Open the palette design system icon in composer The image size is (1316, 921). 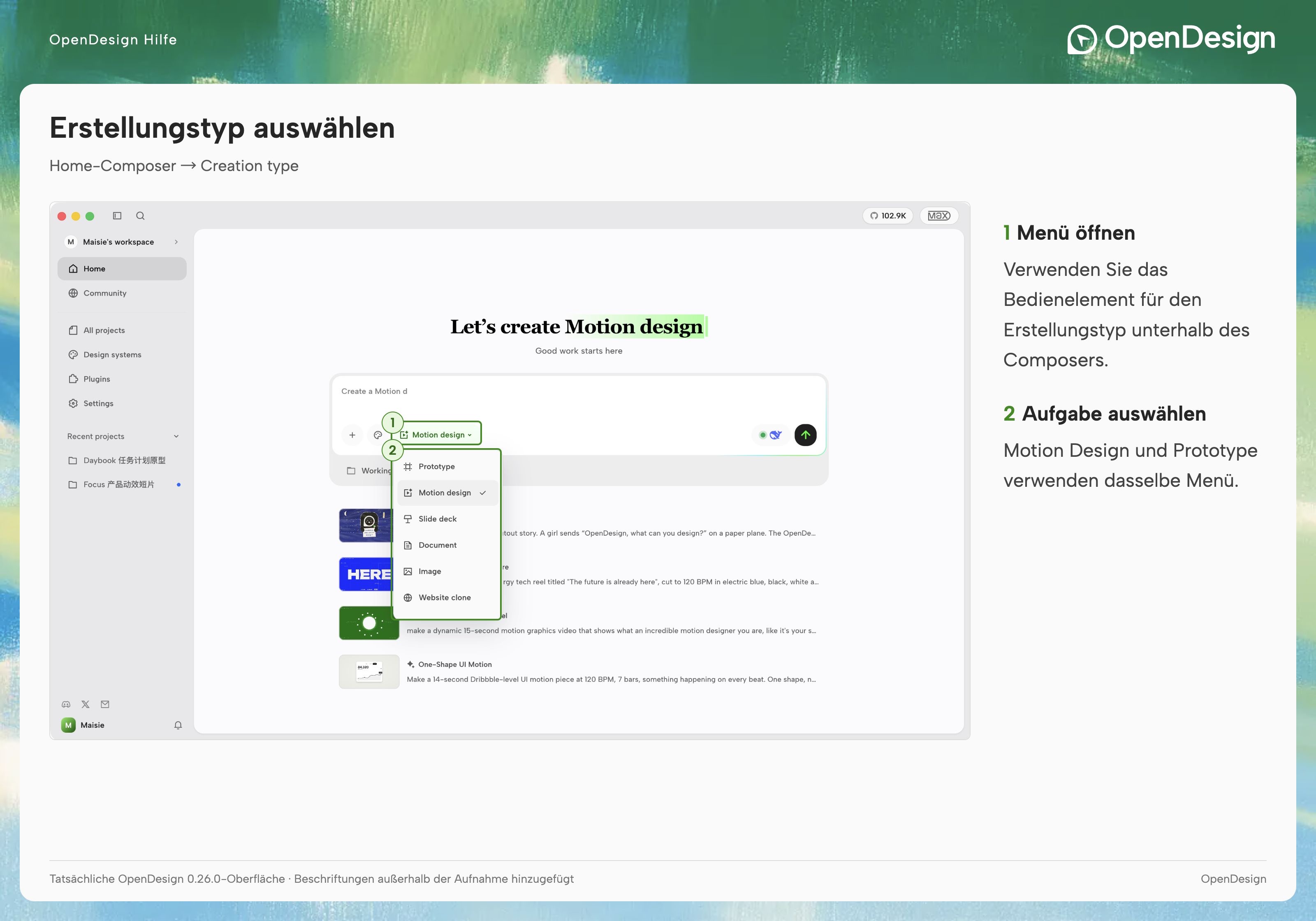tap(378, 435)
